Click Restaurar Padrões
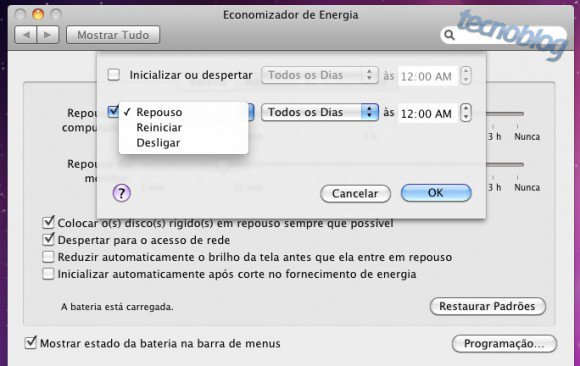The image size is (580, 366). [488, 306]
